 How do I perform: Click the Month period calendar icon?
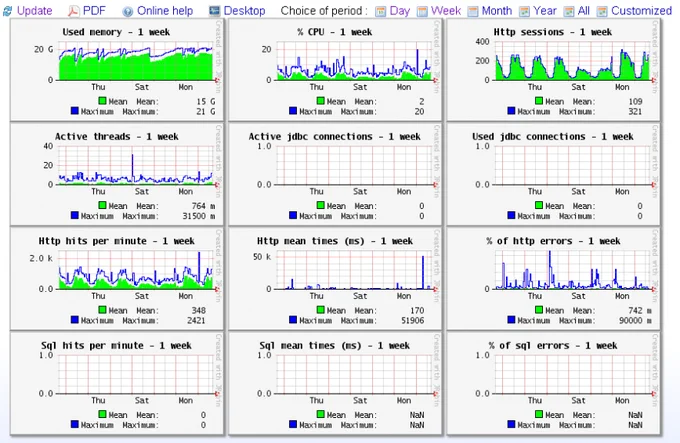473,11
